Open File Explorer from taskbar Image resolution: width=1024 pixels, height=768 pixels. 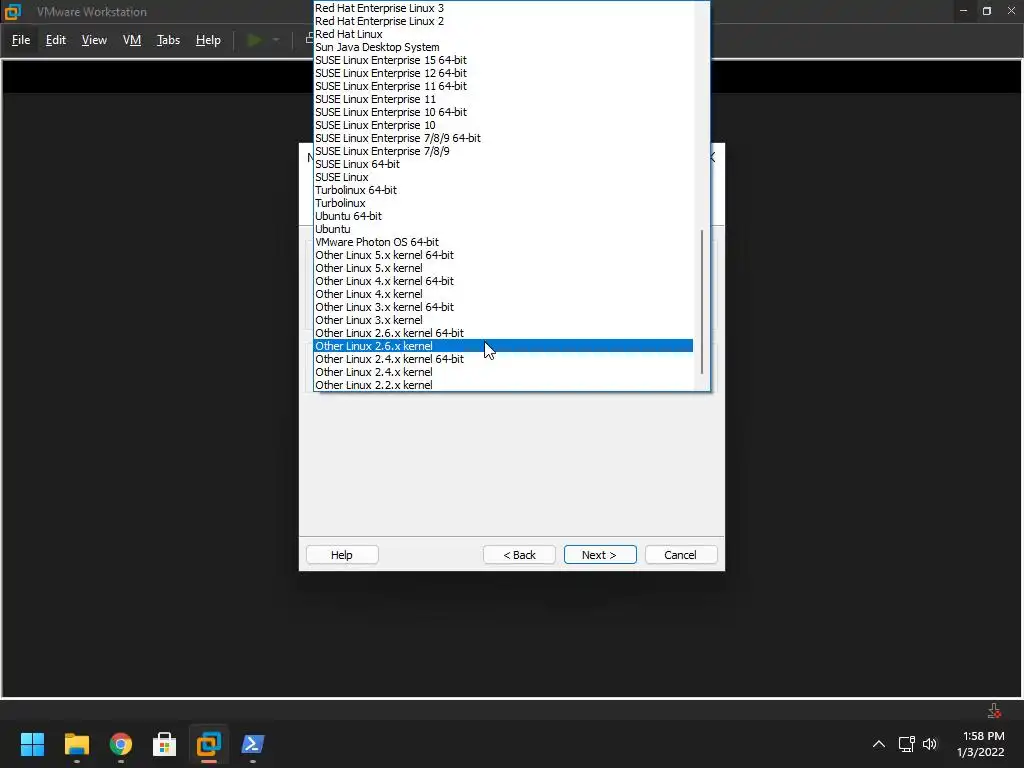pyautogui.click(x=76, y=744)
